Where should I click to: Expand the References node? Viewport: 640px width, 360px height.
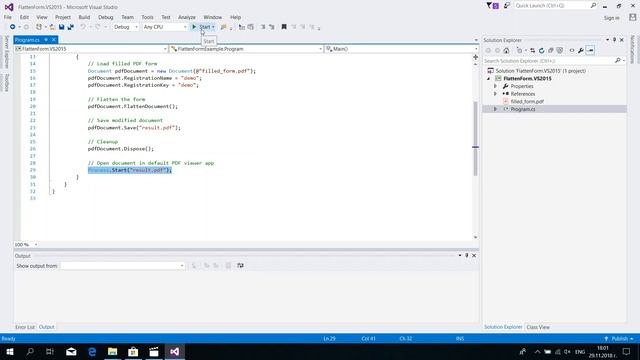[496, 94]
